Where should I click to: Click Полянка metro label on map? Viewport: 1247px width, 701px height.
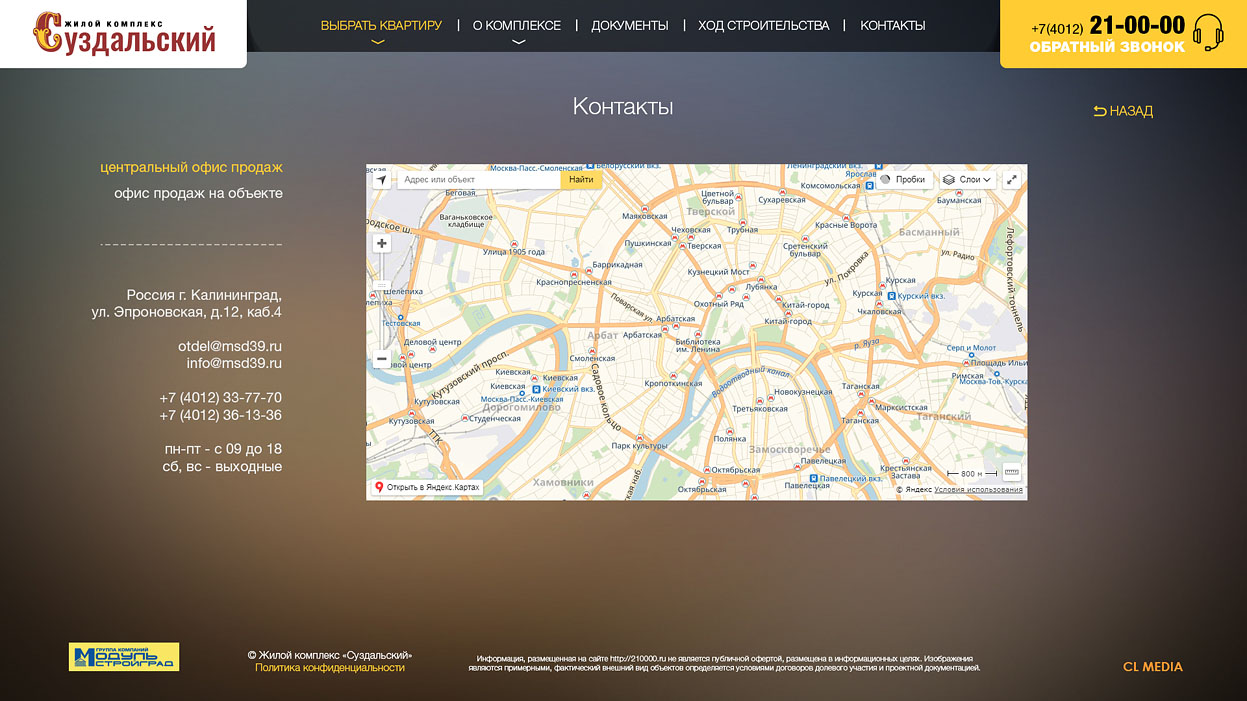[730, 439]
